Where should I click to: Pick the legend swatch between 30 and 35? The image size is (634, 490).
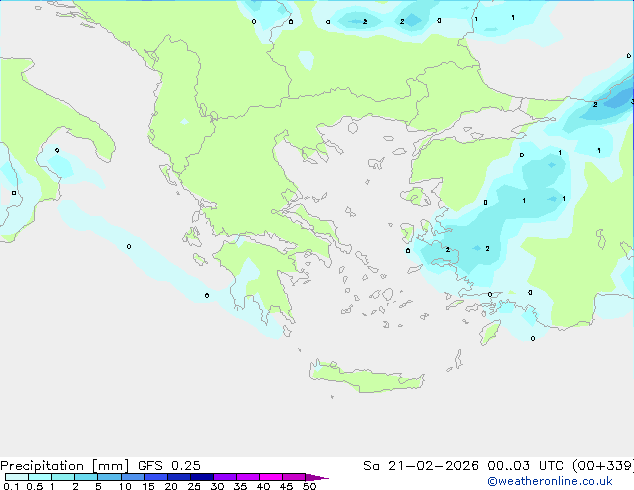tap(225, 477)
